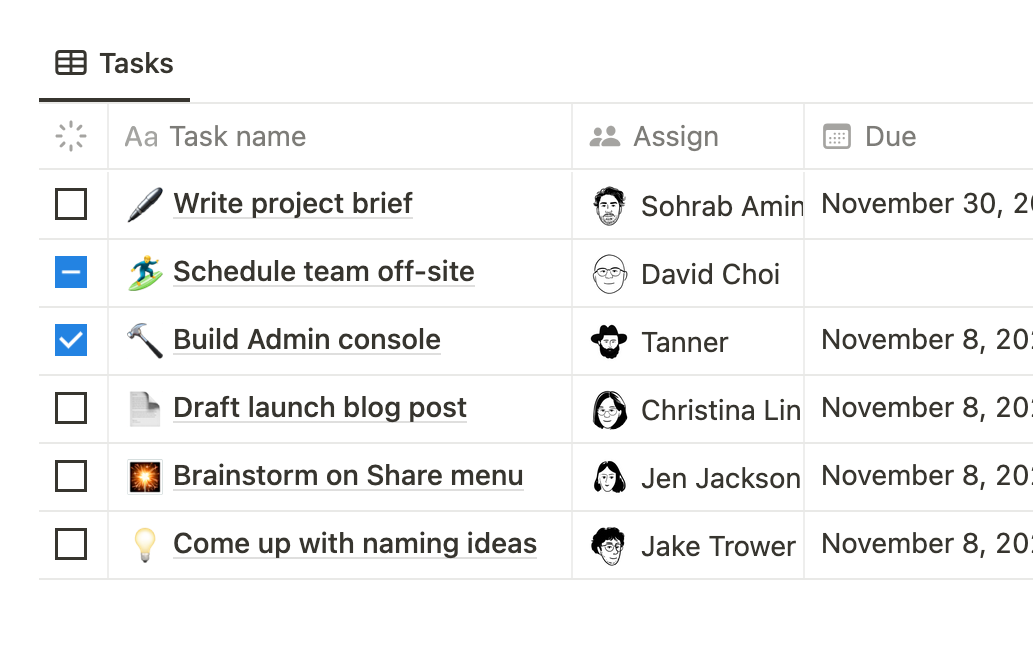The height and width of the screenshot is (645, 1033).
Task: Toggle the Schedule team off-site partial checkbox
Action: (x=71, y=272)
